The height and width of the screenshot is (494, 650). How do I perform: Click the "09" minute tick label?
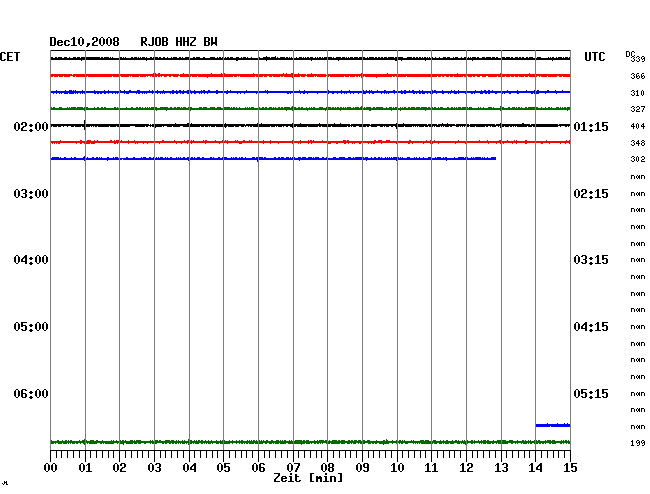point(362,468)
